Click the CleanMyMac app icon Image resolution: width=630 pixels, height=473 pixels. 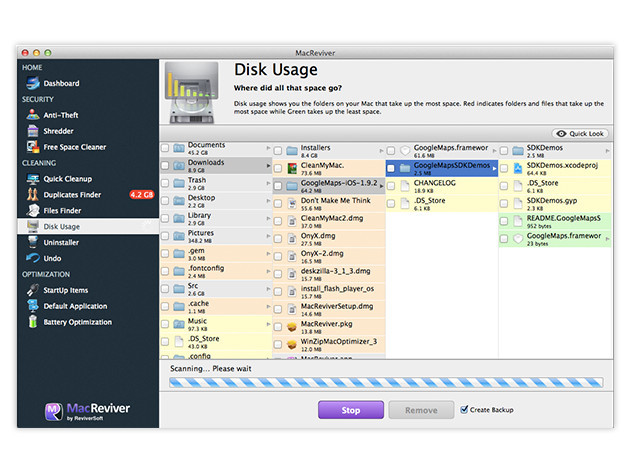292,168
